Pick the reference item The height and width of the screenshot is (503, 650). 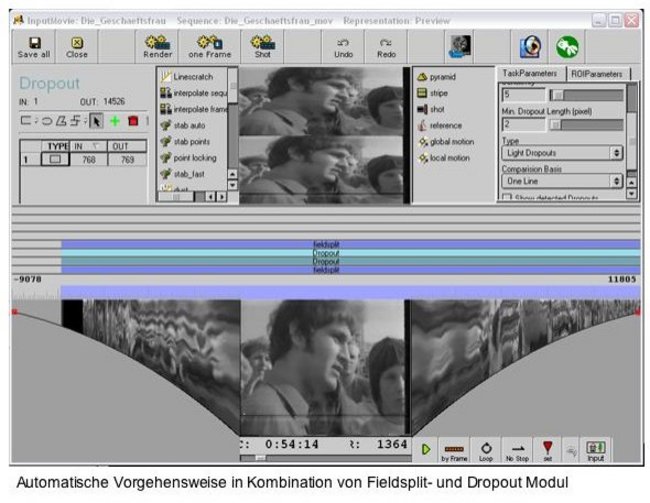(x=439, y=125)
